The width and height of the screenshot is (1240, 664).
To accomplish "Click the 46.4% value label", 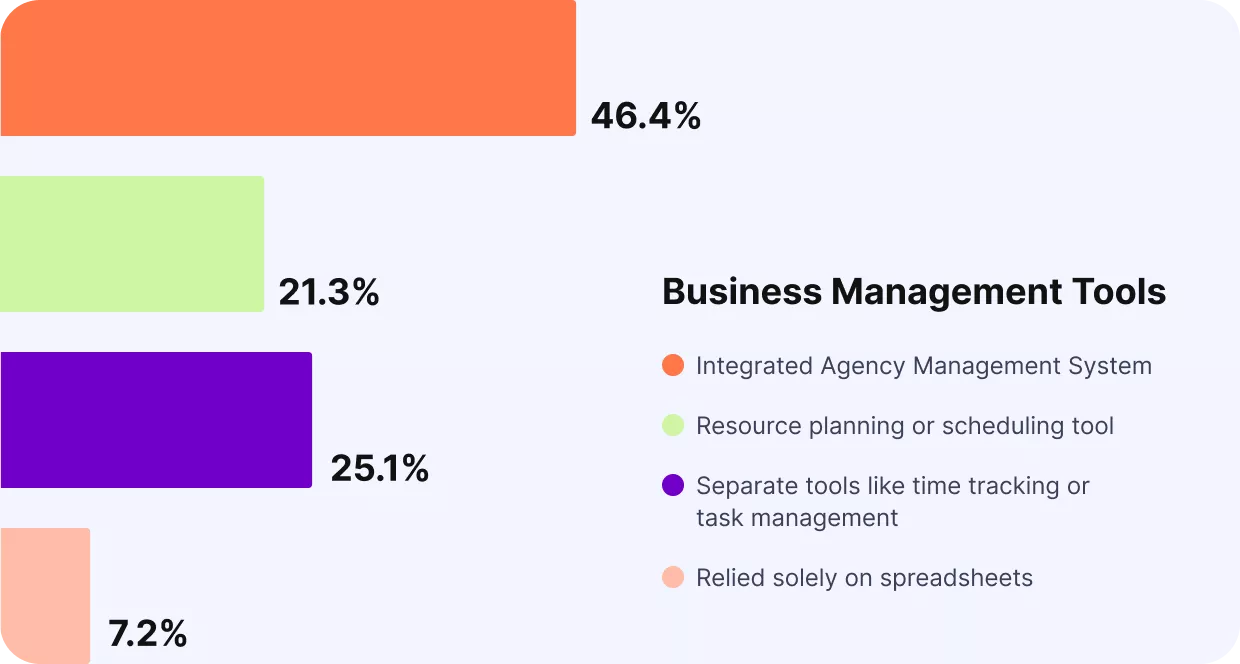I will click(x=645, y=117).
